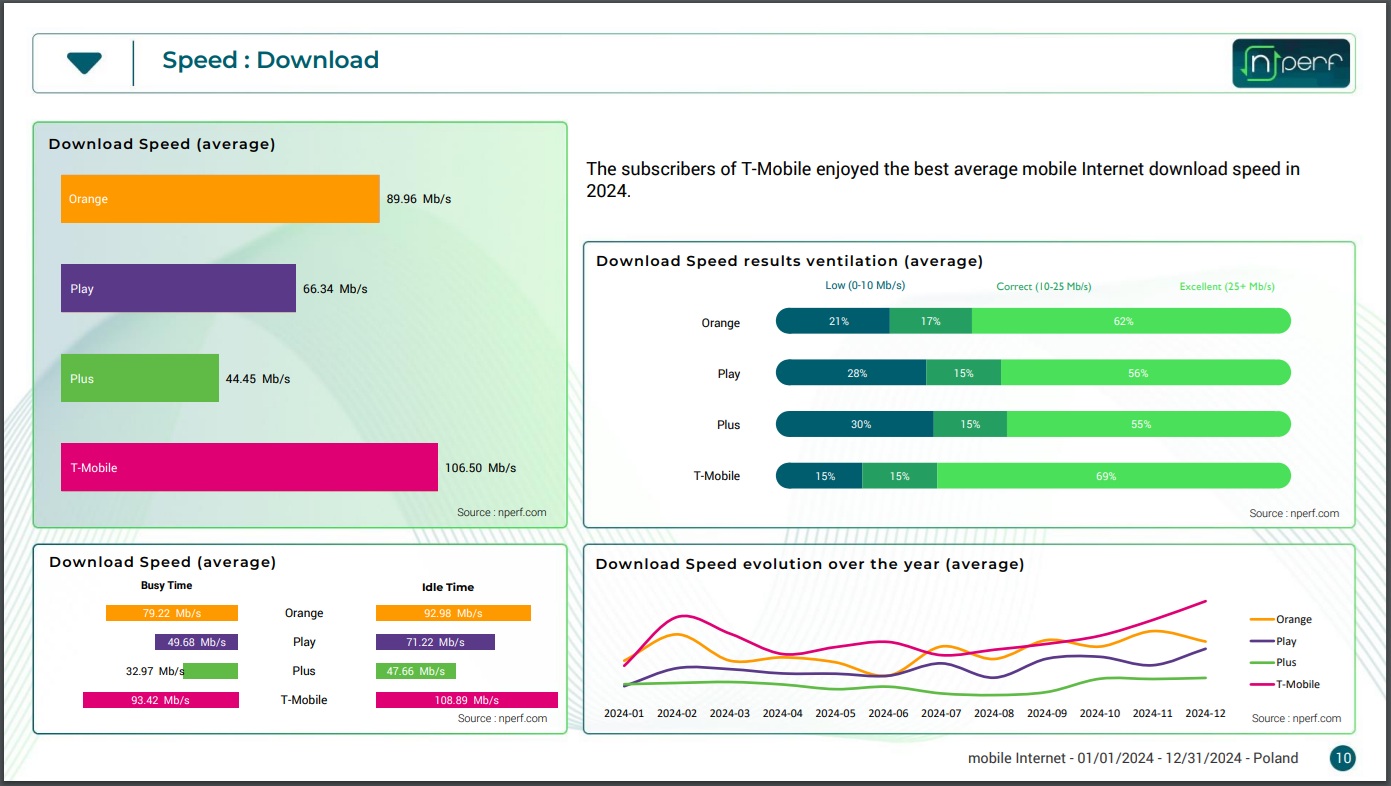Image resolution: width=1391 pixels, height=786 pixels.
Task: Click the Idle Time column heading
Action: coord(447,587)
